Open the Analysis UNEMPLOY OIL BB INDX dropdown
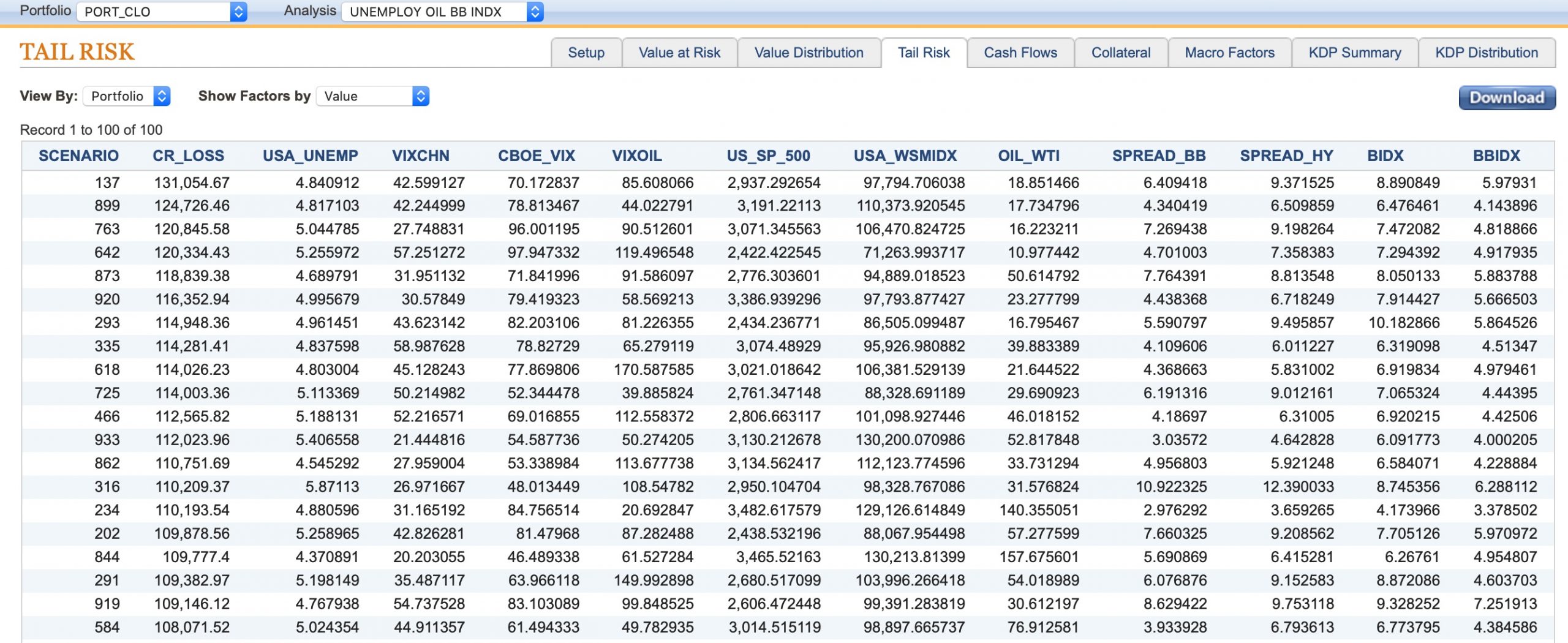The height and width of the screenshot is (643, 1568). point(442,12)
